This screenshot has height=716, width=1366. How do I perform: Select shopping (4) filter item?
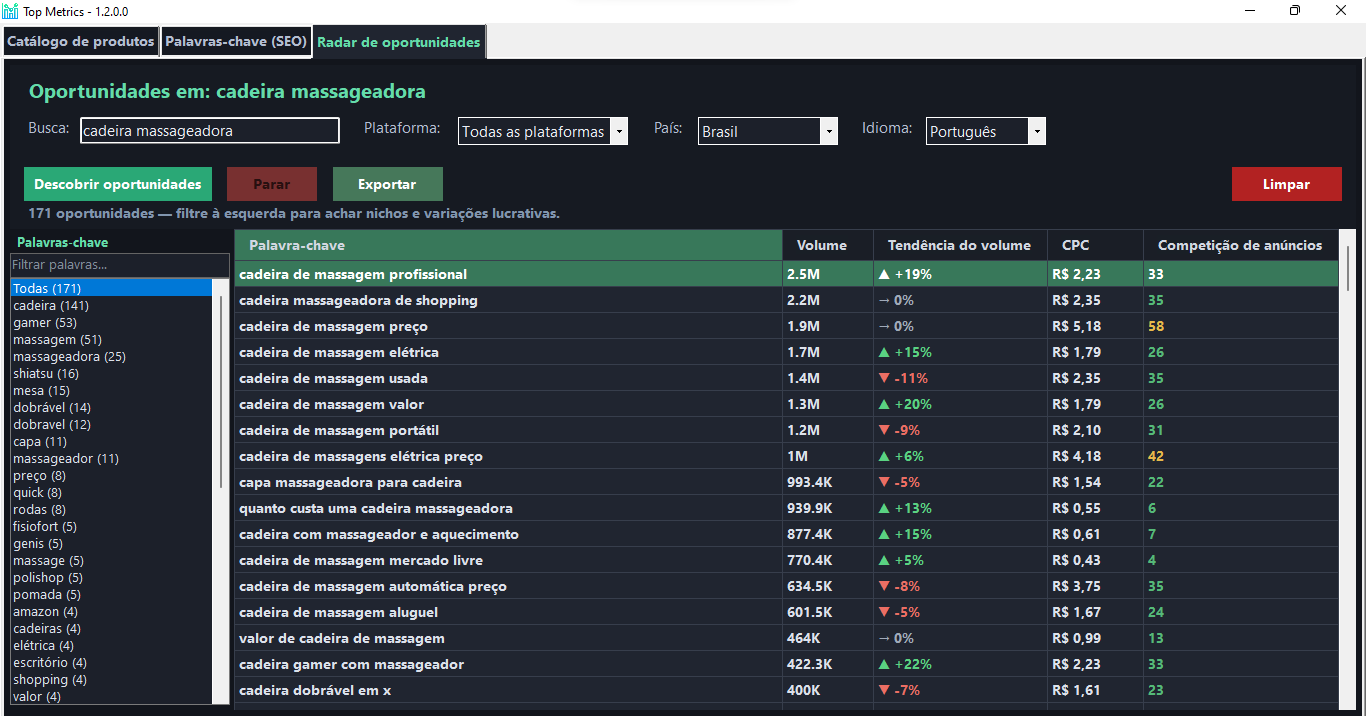111,679
